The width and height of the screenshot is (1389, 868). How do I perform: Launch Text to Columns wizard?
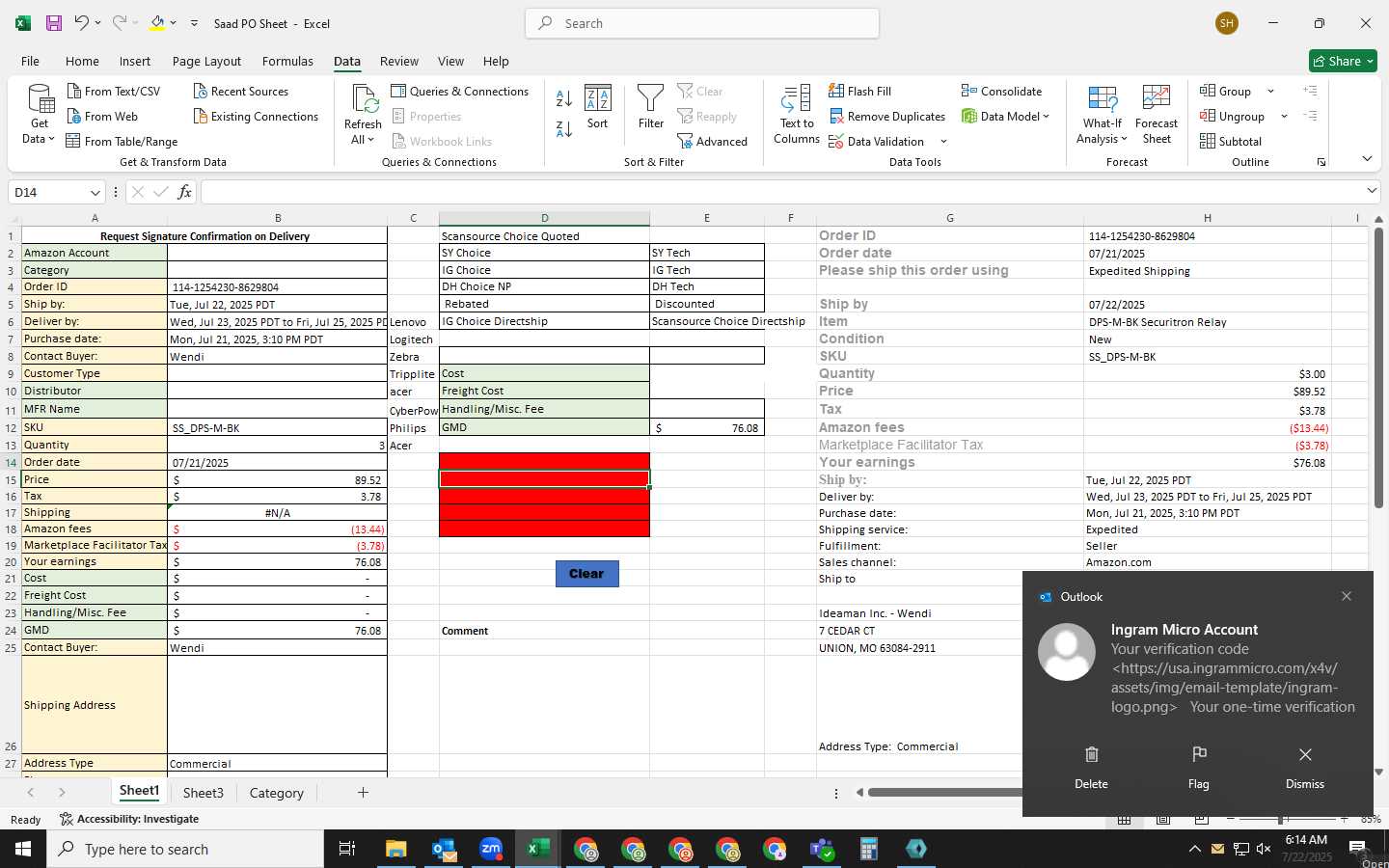coord(797,114)
